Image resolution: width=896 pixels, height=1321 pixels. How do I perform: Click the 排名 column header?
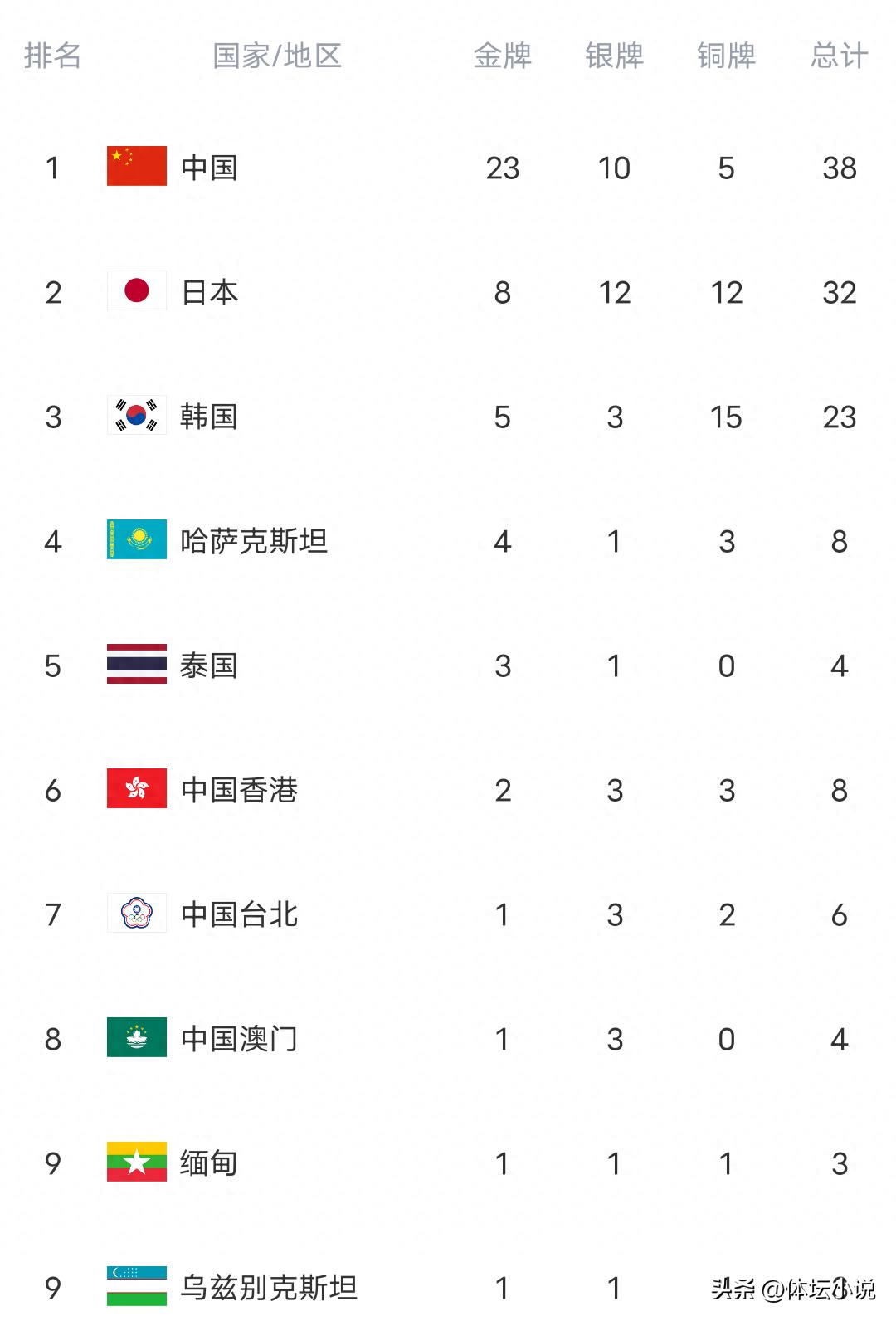point(53,56)
